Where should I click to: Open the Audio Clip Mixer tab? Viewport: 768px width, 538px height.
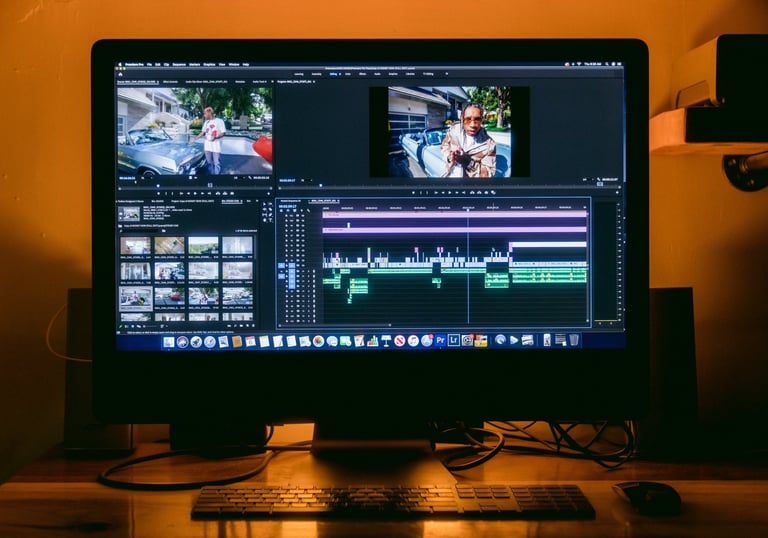point(207,82)
